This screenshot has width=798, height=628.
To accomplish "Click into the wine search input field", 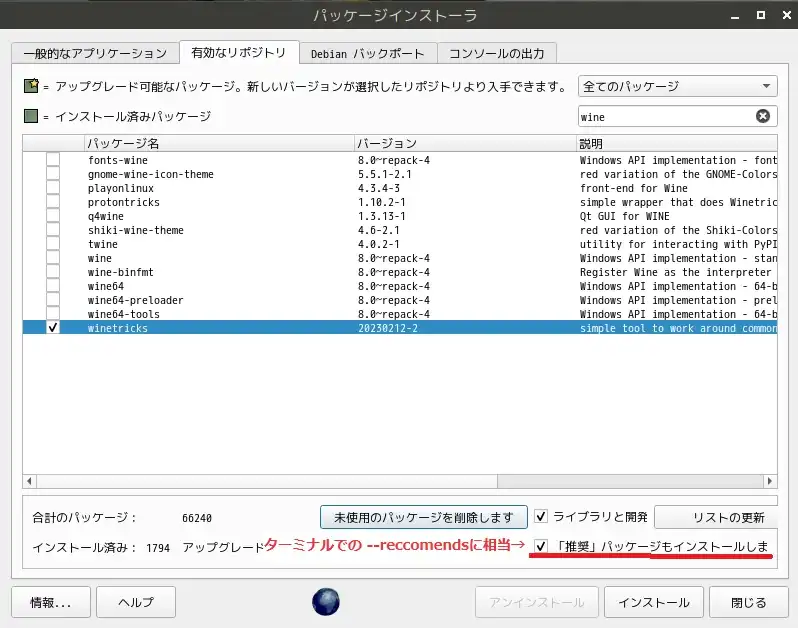I will 660,116.
